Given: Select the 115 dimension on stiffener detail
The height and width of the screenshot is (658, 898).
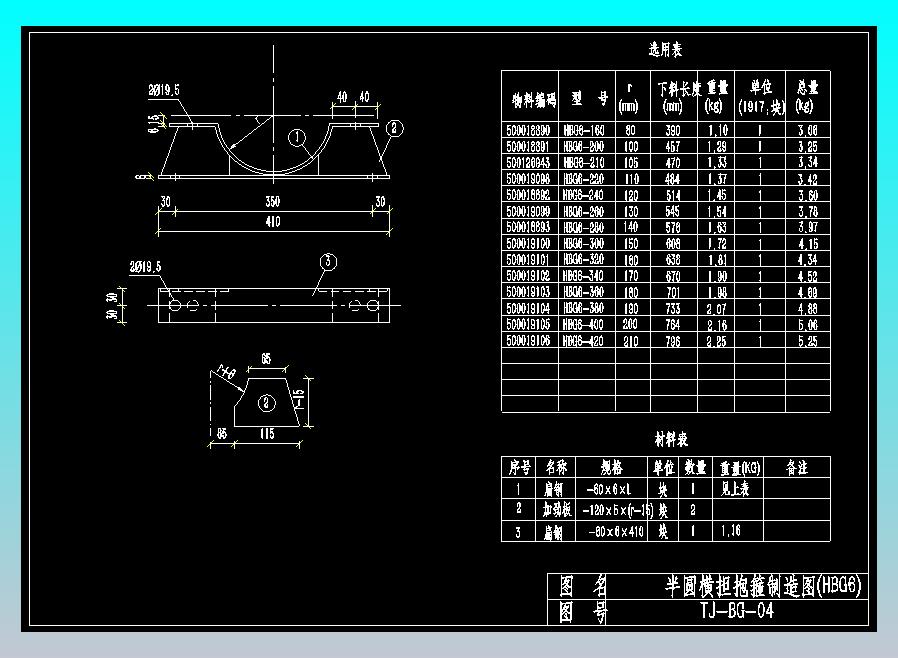Looking at the screenshot, I should [267, 434].
